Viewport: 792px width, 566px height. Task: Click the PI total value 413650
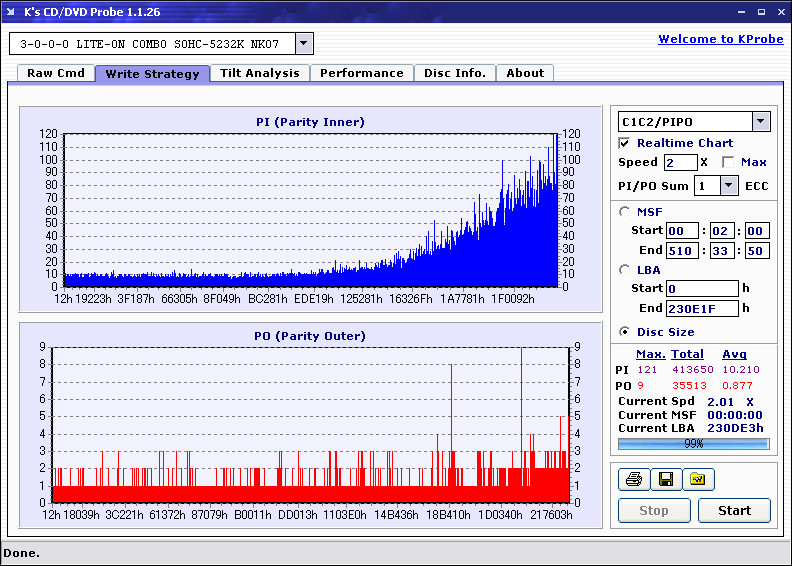692,370
